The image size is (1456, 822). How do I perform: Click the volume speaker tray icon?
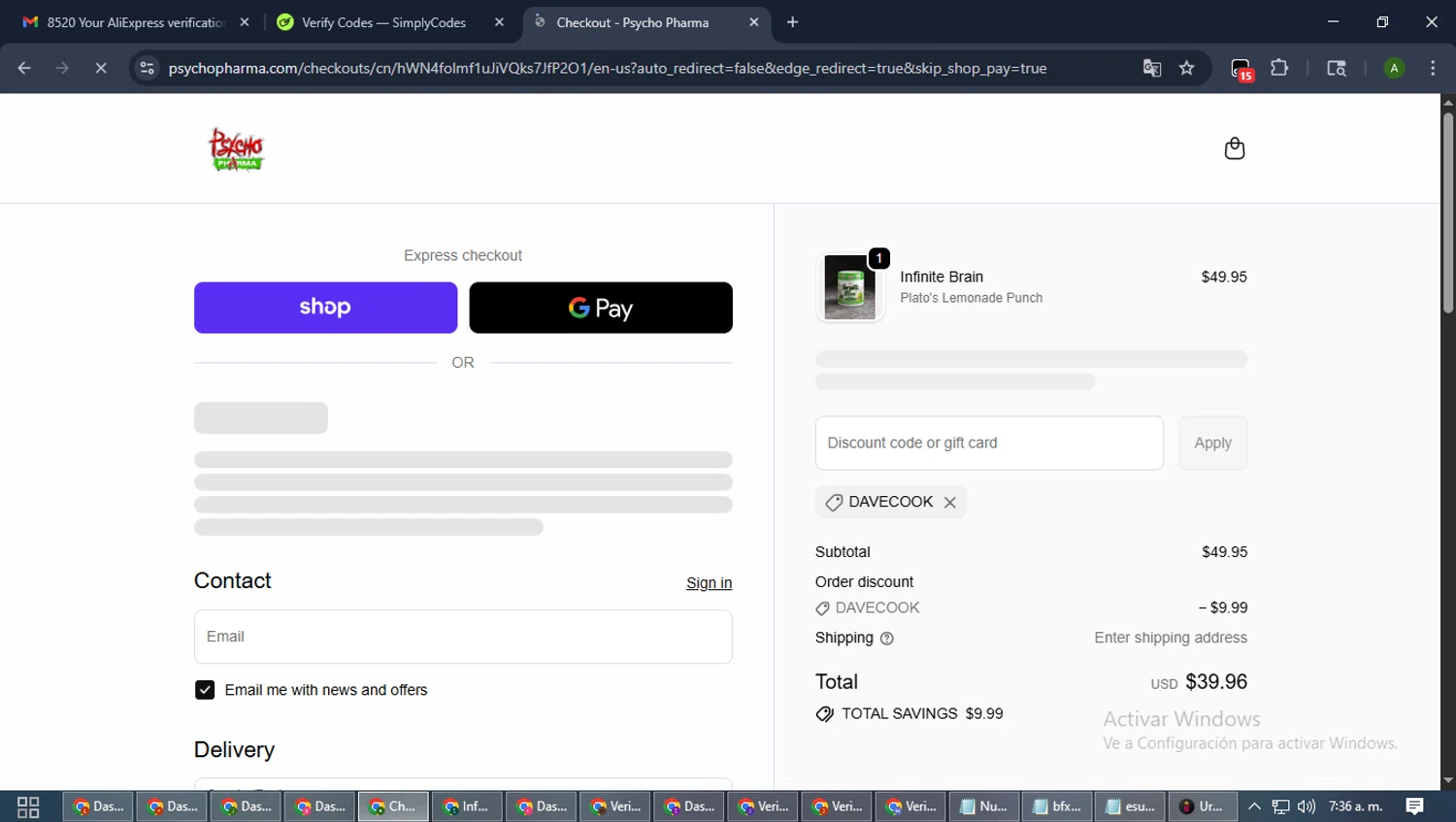pyautogui.click(x=1307, y=806)
